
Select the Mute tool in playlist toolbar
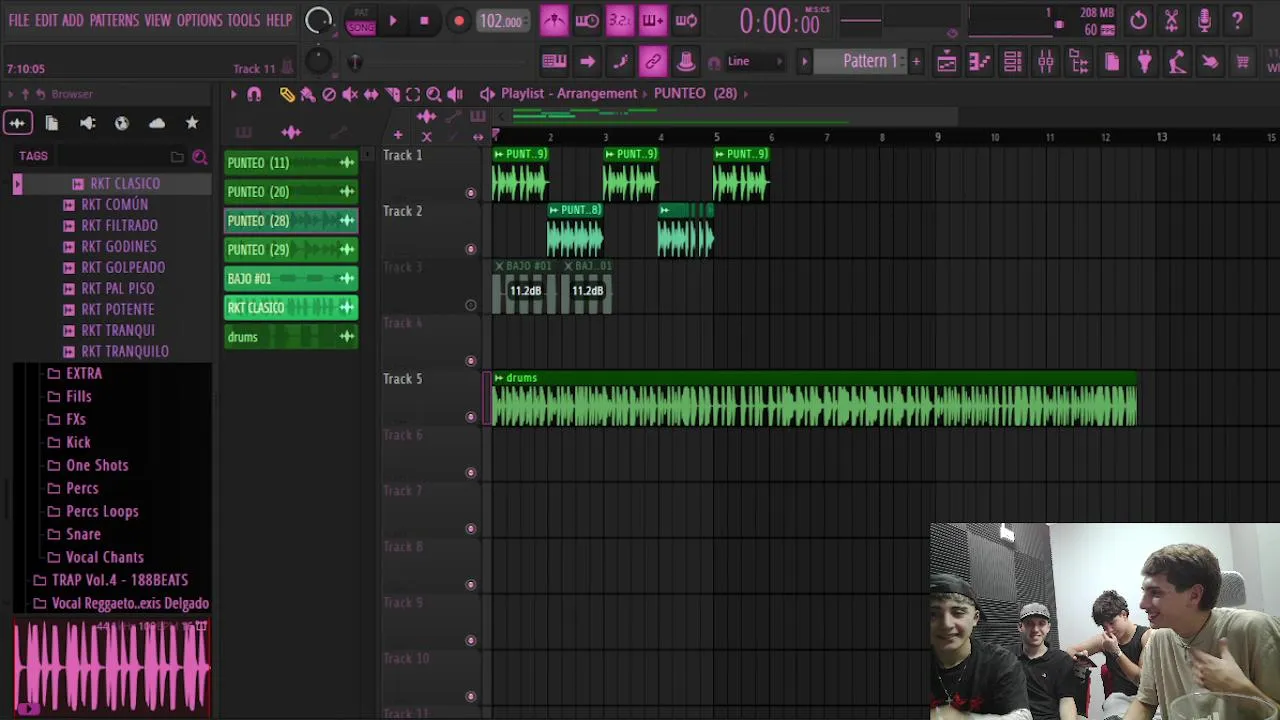click(x=350, y=94)
